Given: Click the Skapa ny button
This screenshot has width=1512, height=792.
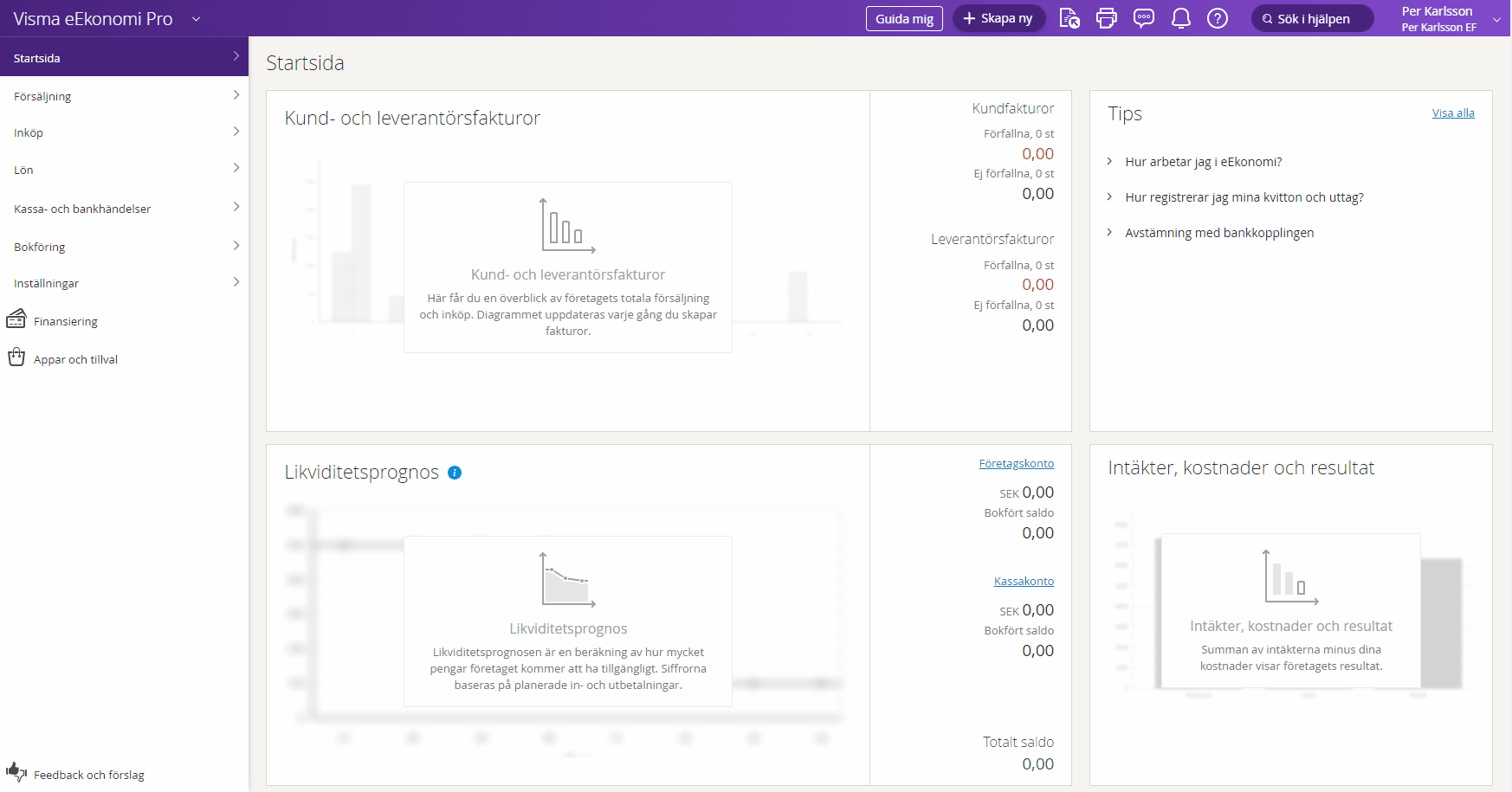Looking at the screenshot, I should [x=998, y=18].
